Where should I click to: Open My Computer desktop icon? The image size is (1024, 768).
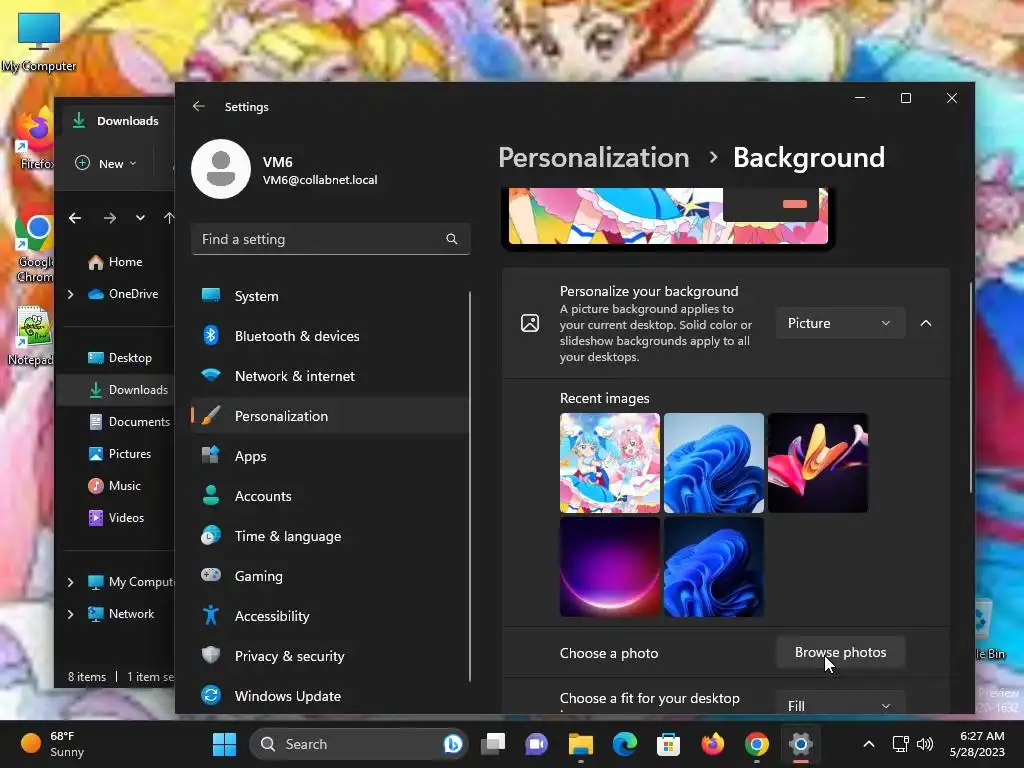tap(39, 41)
